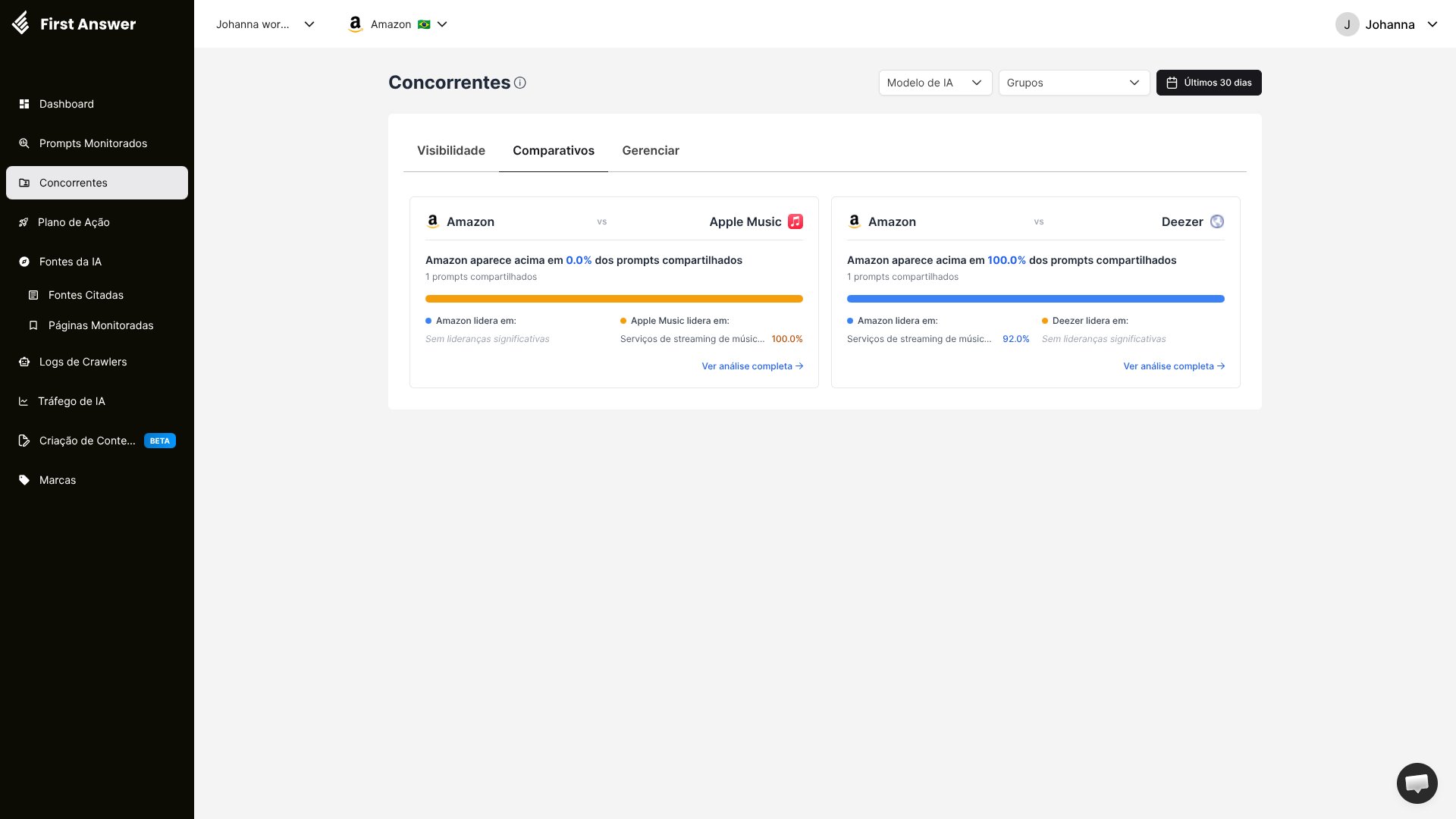Click Amazon logo in Apple Music card
The image size is (1456, 819).
click(x=433, y=221)
